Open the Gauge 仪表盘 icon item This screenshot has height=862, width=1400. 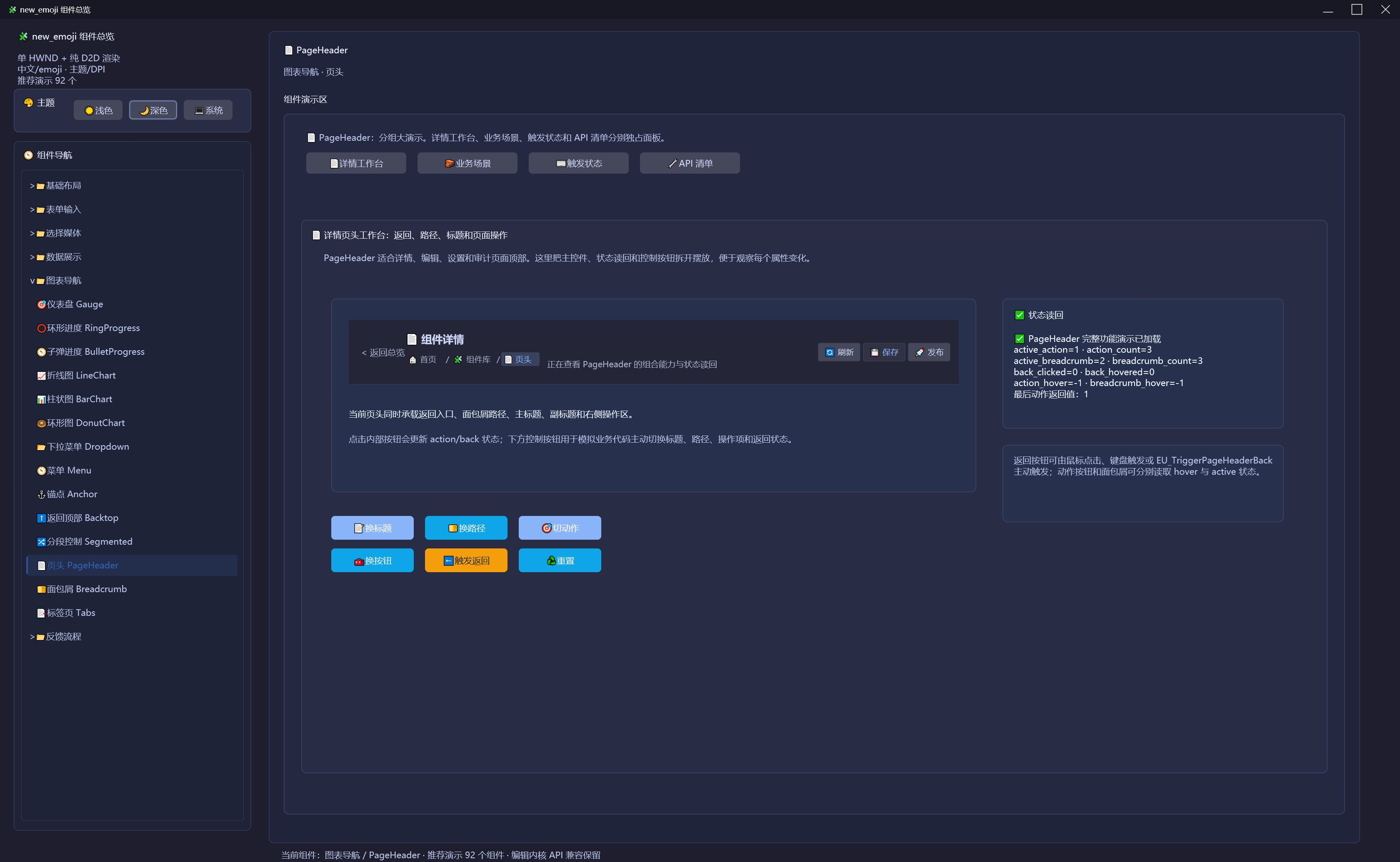[x=41, y=304]
